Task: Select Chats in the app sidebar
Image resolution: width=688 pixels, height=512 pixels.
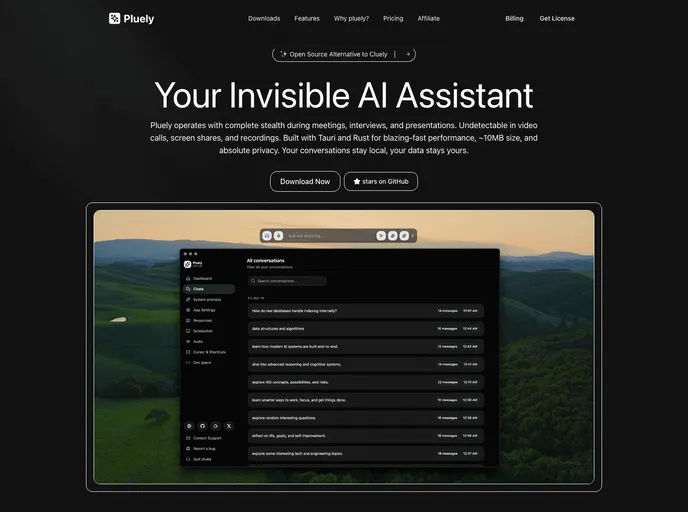Action: pyautogui.click(x=198, y=289)
